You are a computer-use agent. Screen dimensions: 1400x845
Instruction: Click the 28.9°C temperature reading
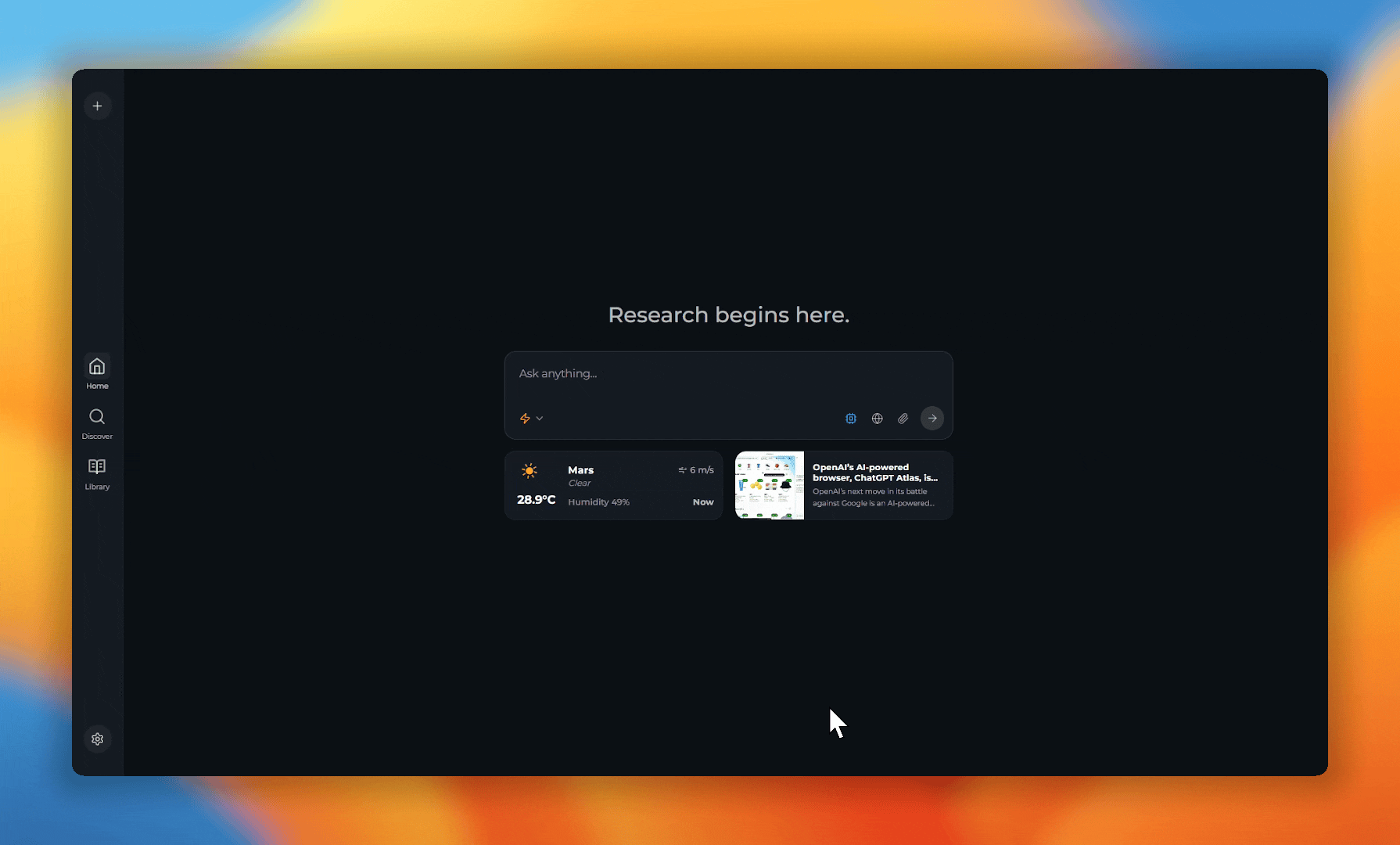click(536, 500)
